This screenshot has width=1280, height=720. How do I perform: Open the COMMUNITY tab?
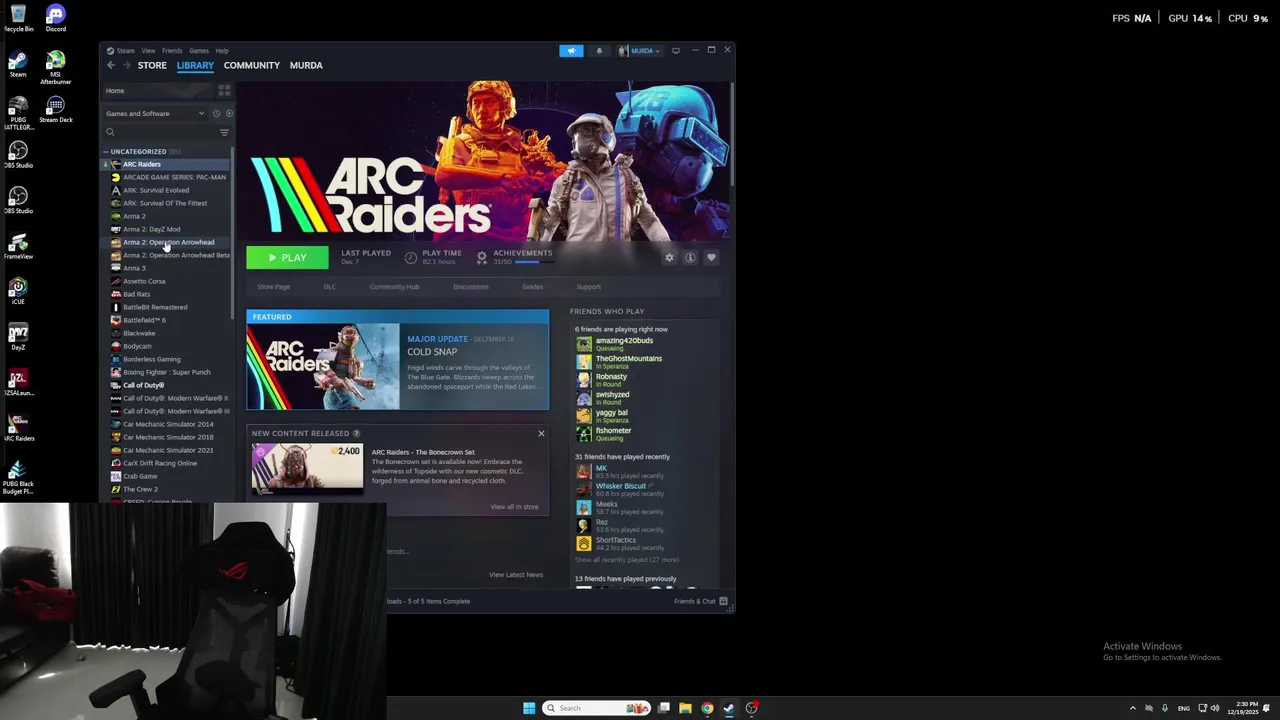pyautogui.click(x=251, y=65)
